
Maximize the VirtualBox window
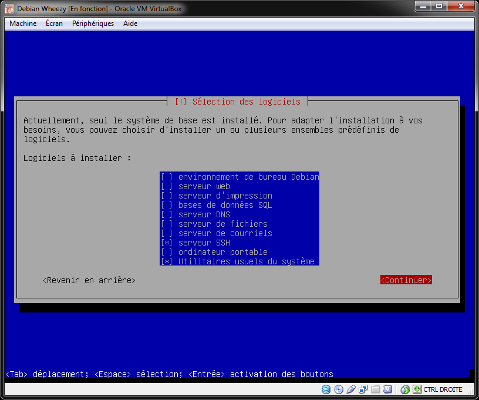click(x=439, y=6)
